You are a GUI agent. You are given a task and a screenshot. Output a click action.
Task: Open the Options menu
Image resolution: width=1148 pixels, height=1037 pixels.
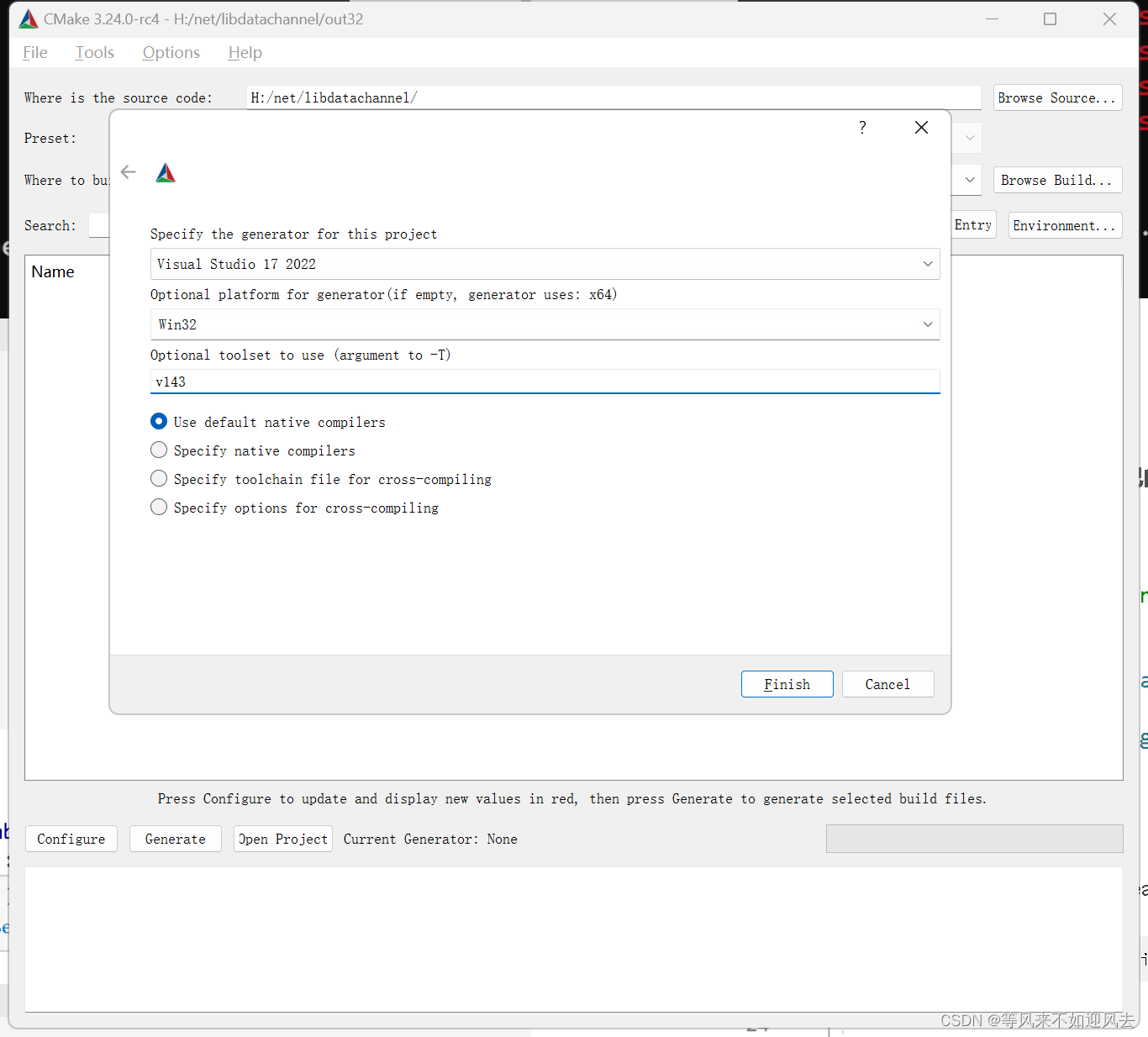tap(171, 53)
